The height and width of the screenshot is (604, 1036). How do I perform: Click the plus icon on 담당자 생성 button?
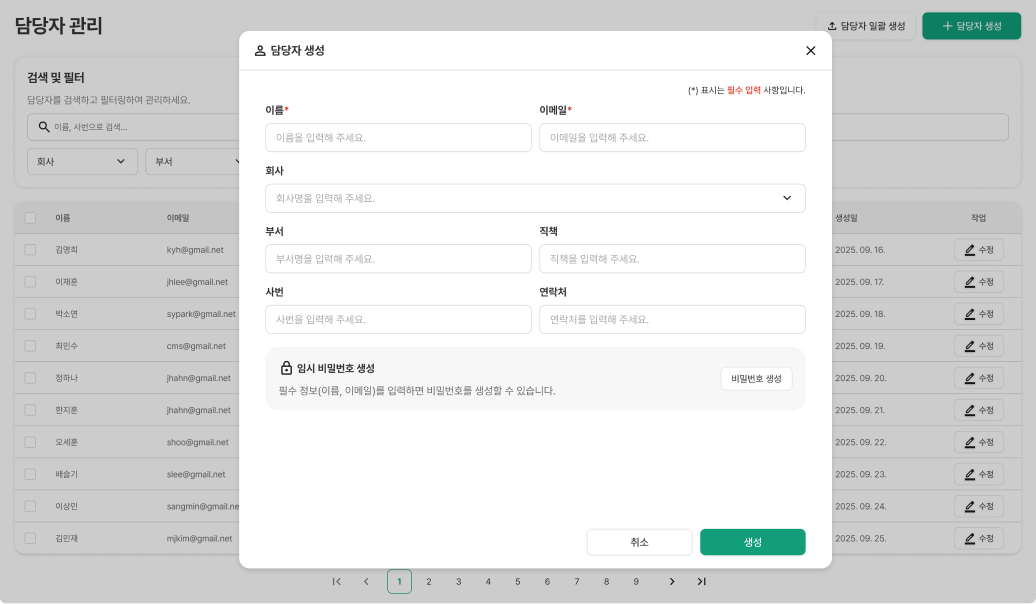948,25
